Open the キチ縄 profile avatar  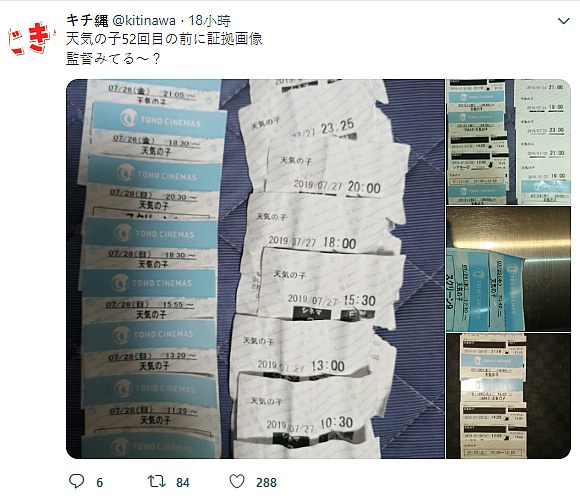(30, 38)
